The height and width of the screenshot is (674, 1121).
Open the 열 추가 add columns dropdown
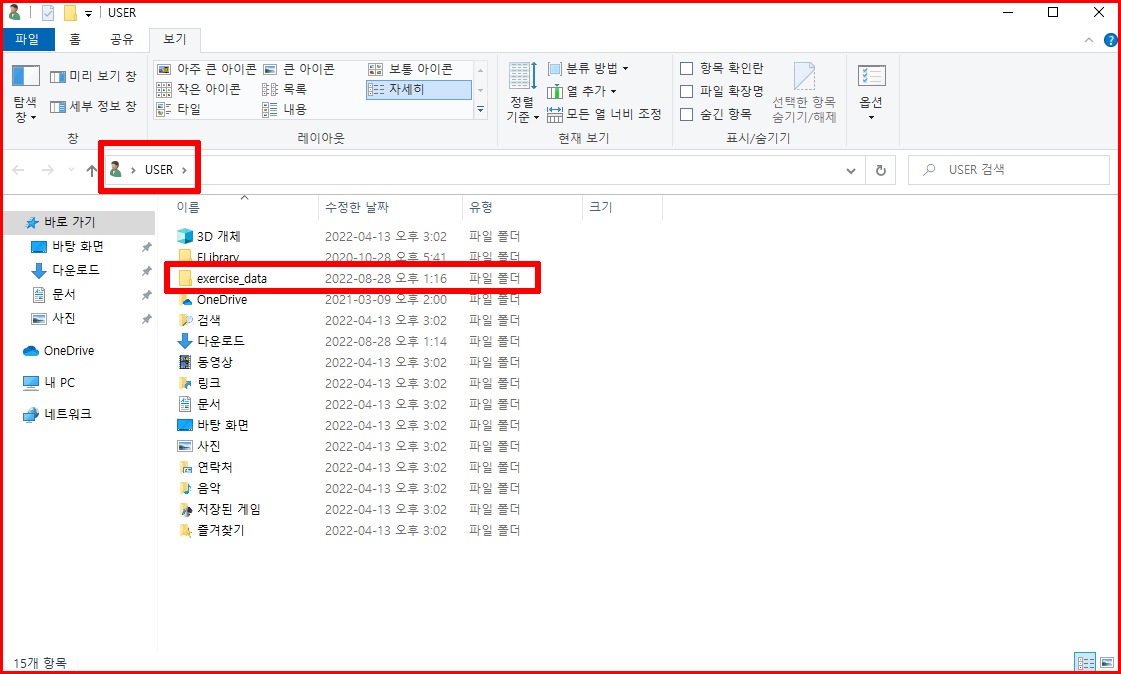pos(581,91)
